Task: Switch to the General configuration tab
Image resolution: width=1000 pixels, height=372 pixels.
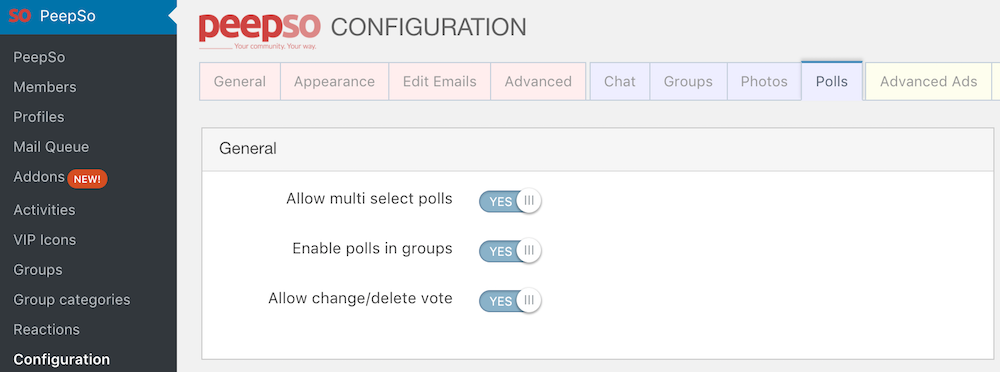Action: click(x=240, y=82)
